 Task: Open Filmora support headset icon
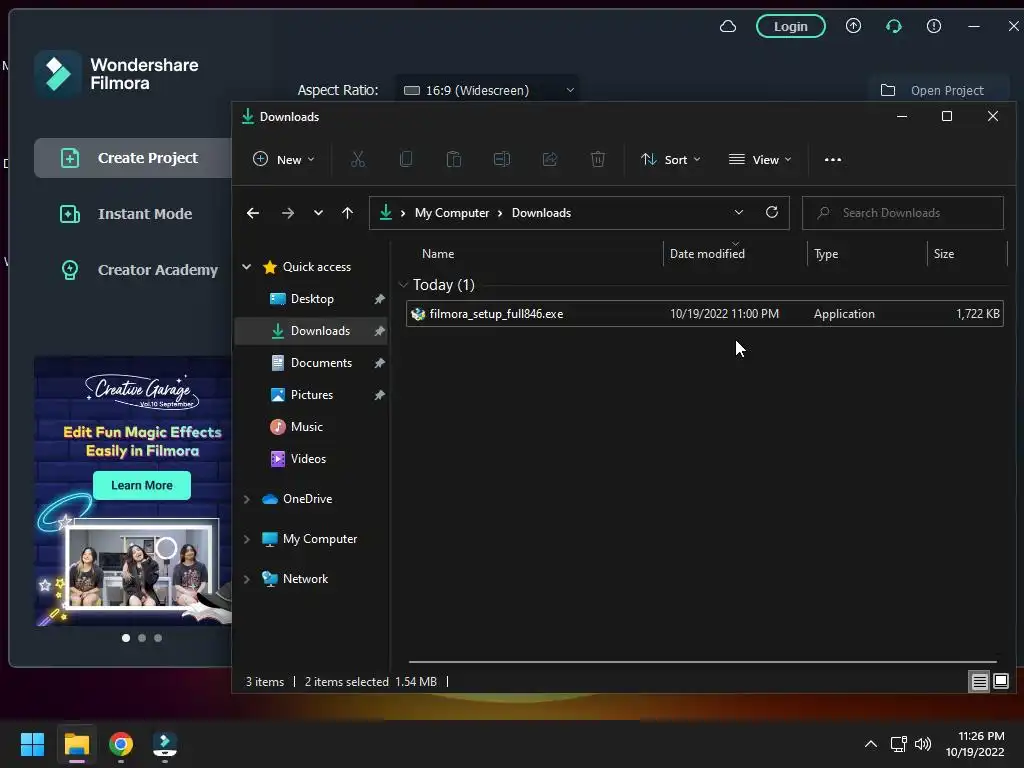tap(893, 26)
